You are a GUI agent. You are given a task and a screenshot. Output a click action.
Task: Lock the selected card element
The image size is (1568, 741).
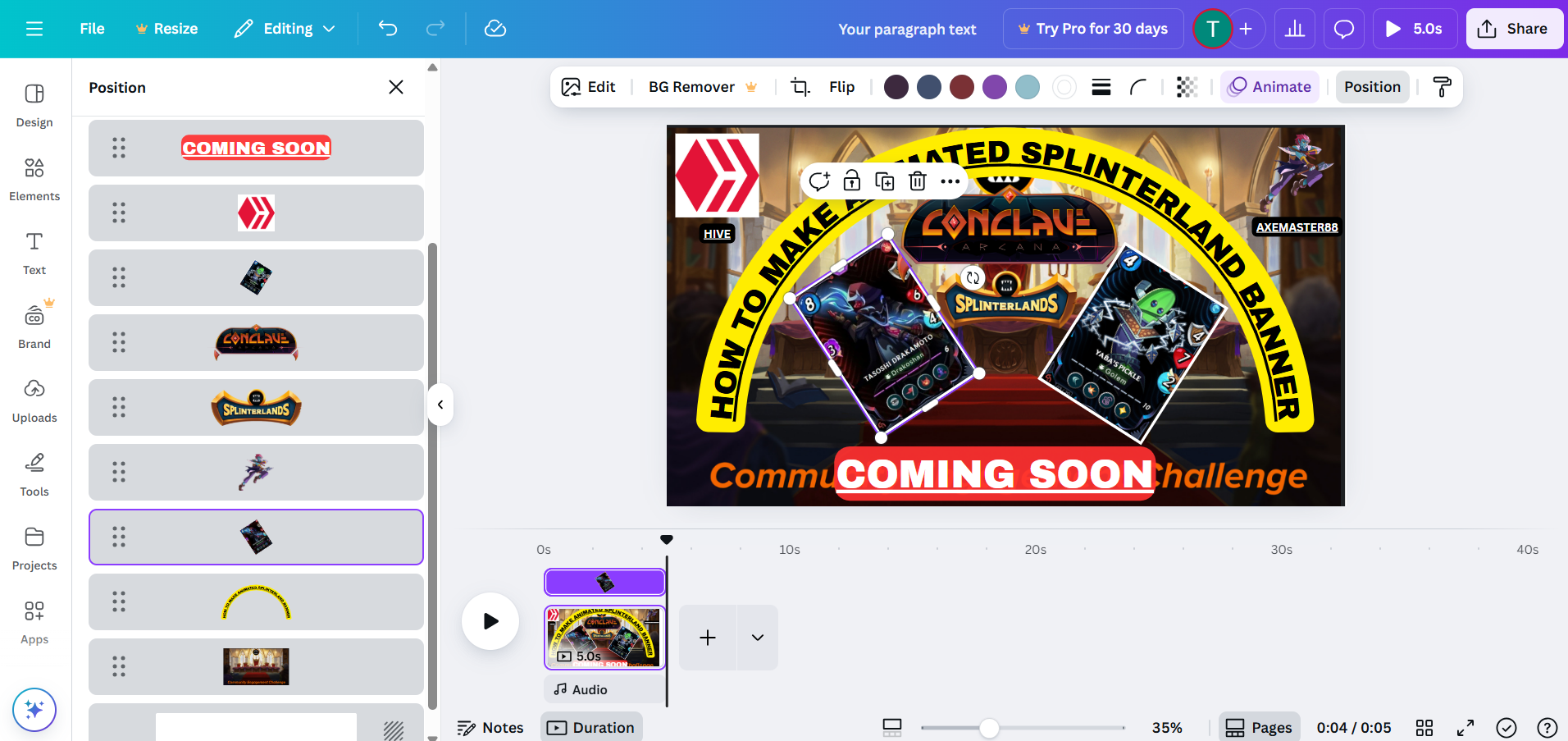coord(852,181)
